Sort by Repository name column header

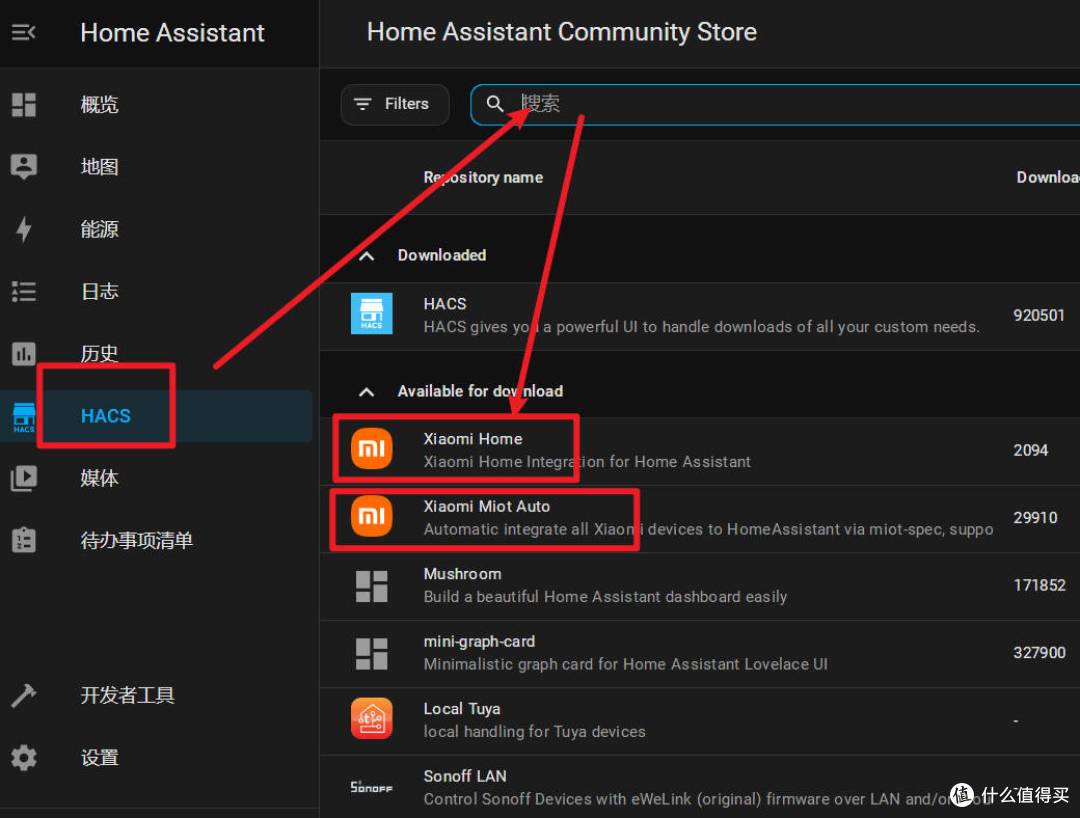pos(484,178)
